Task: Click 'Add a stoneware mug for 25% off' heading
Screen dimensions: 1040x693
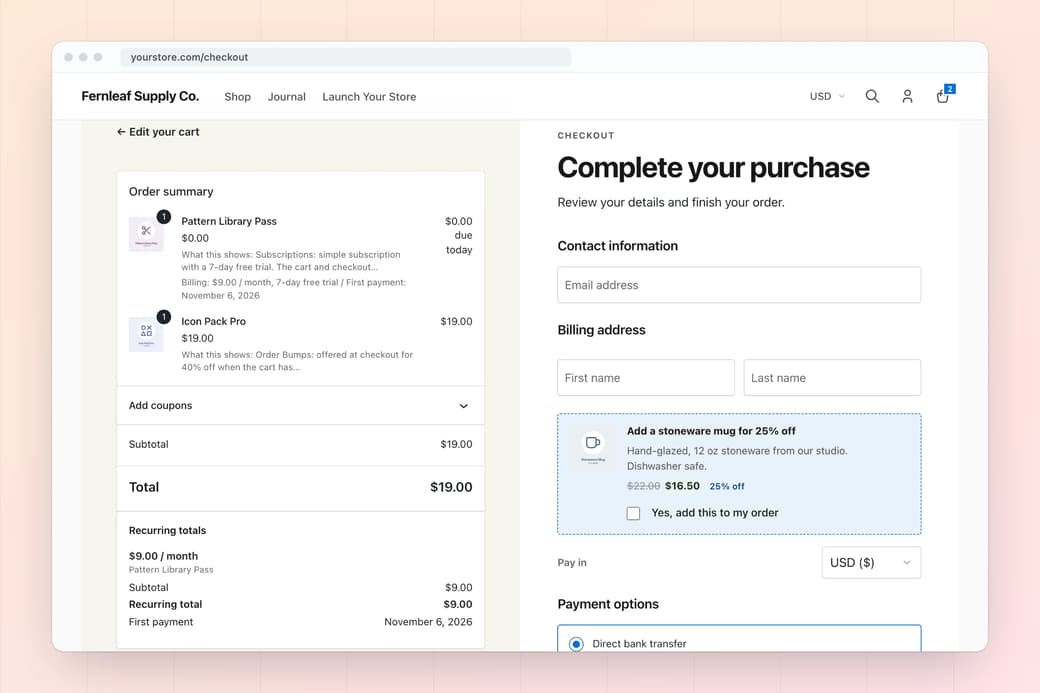Action: (x=711, y=431)
